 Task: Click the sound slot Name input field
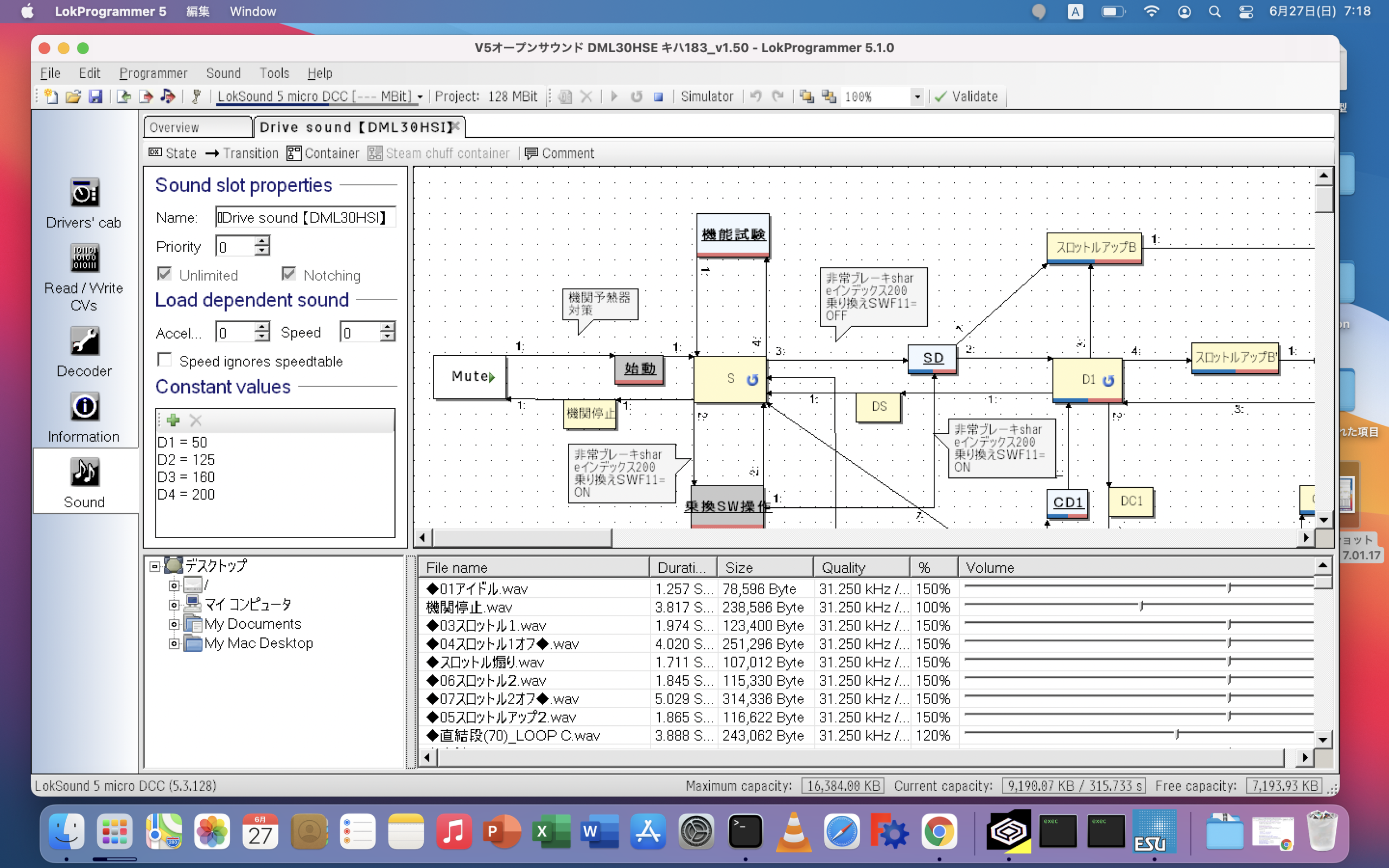tap(305, 218)
